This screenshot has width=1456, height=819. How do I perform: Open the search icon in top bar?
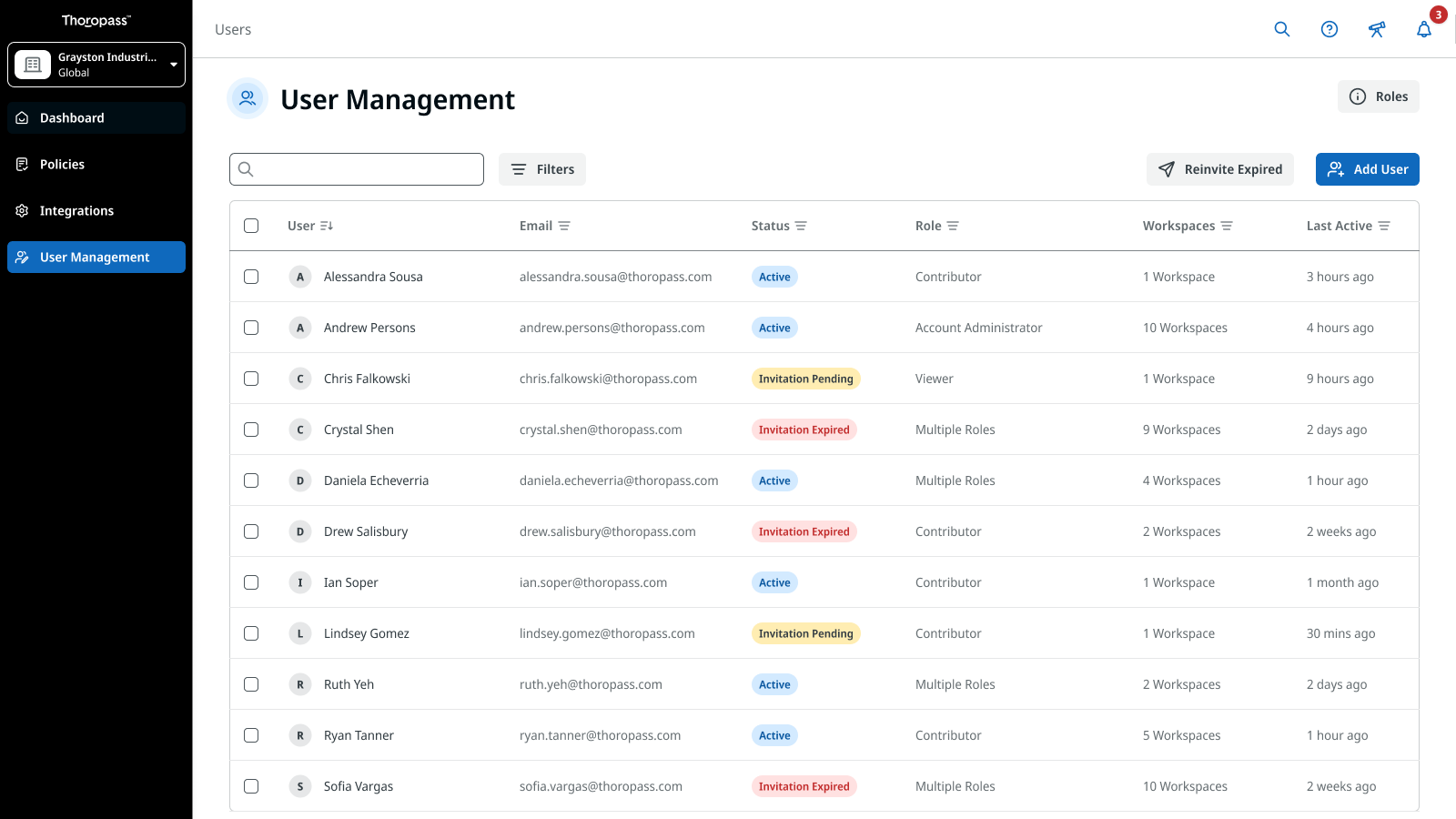click(1281, 29)
